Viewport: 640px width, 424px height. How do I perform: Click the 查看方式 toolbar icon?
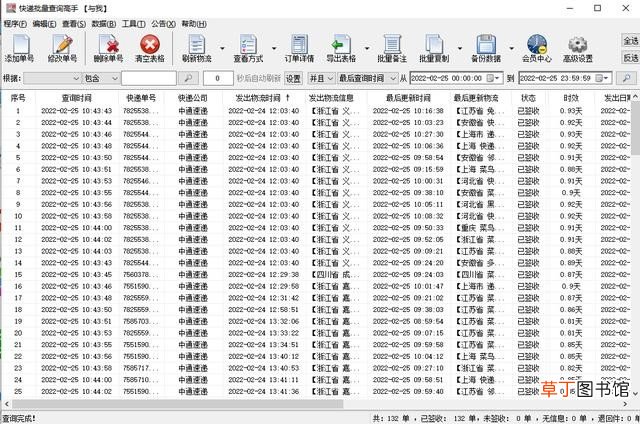(x=248, y=48)
